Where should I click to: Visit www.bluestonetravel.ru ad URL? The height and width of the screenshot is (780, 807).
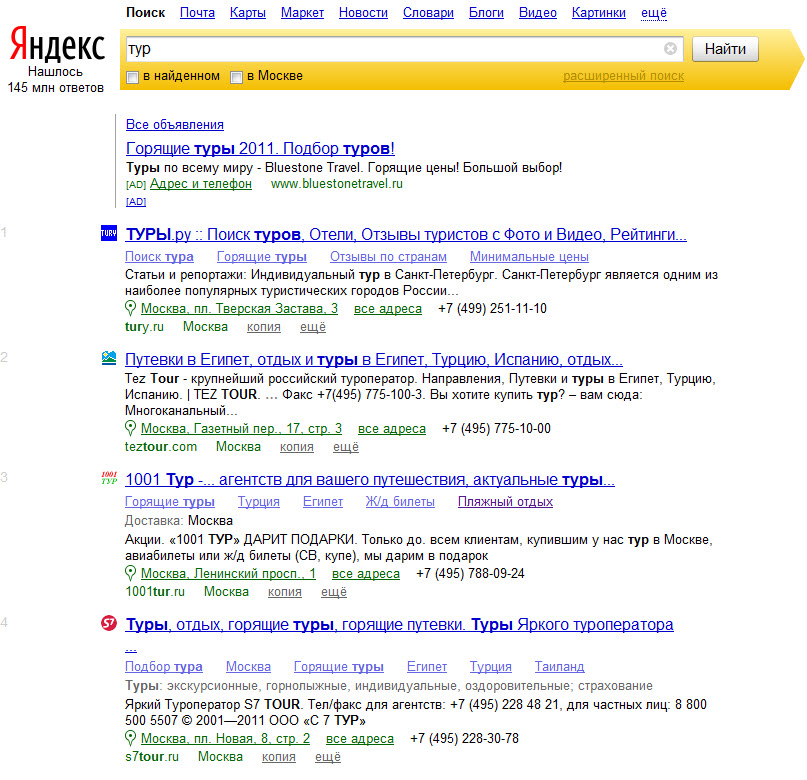(x=337, y=184)
